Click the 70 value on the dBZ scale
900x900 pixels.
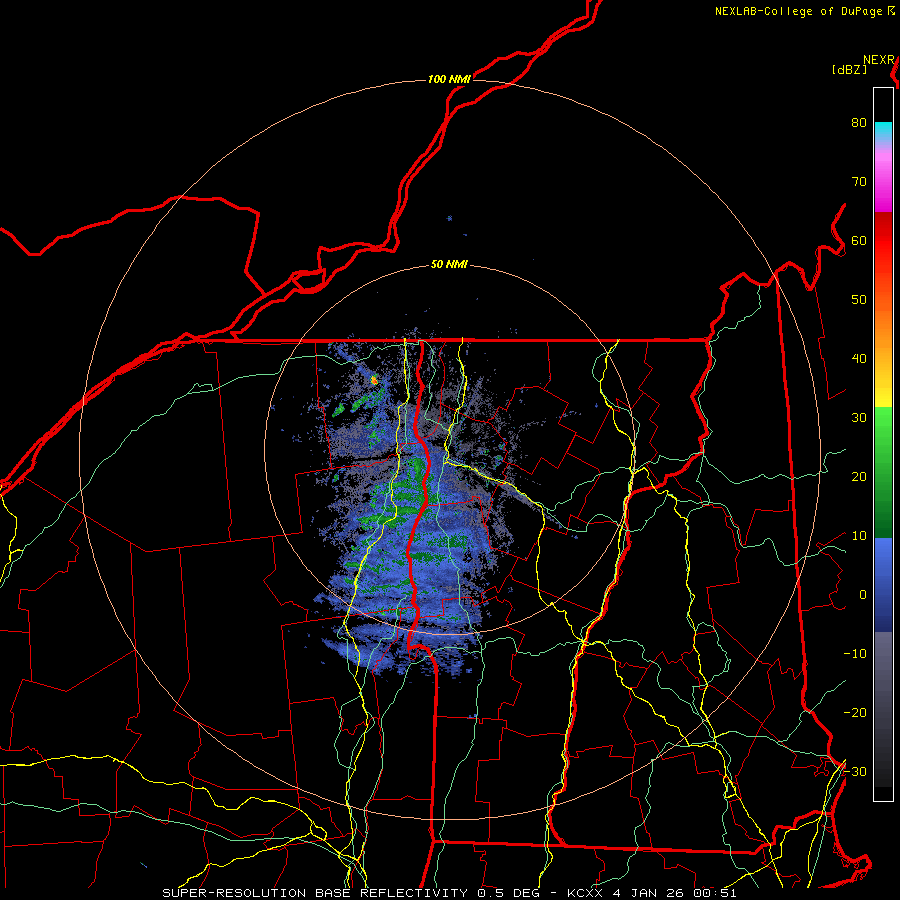[x=859, y=181]
